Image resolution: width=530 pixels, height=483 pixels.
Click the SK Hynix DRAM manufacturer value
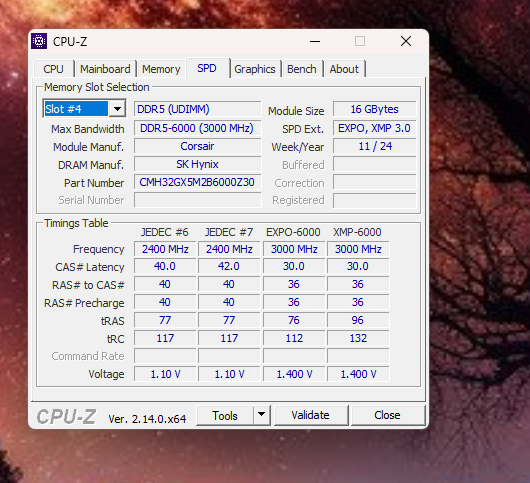click(x=197, y=164)
